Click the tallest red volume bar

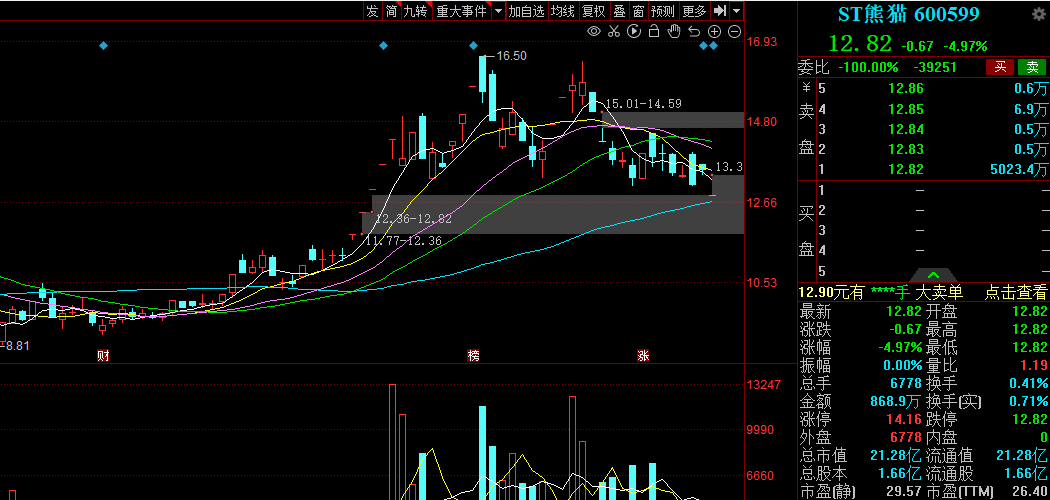tap(392, 442)
